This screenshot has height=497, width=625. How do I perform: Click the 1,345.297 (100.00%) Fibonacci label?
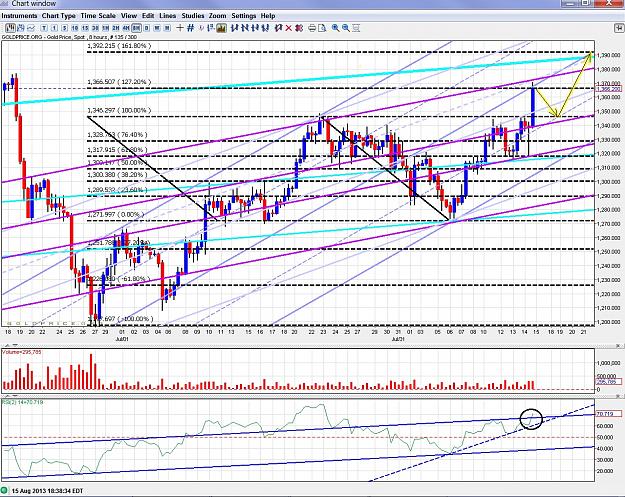[119, 110]
